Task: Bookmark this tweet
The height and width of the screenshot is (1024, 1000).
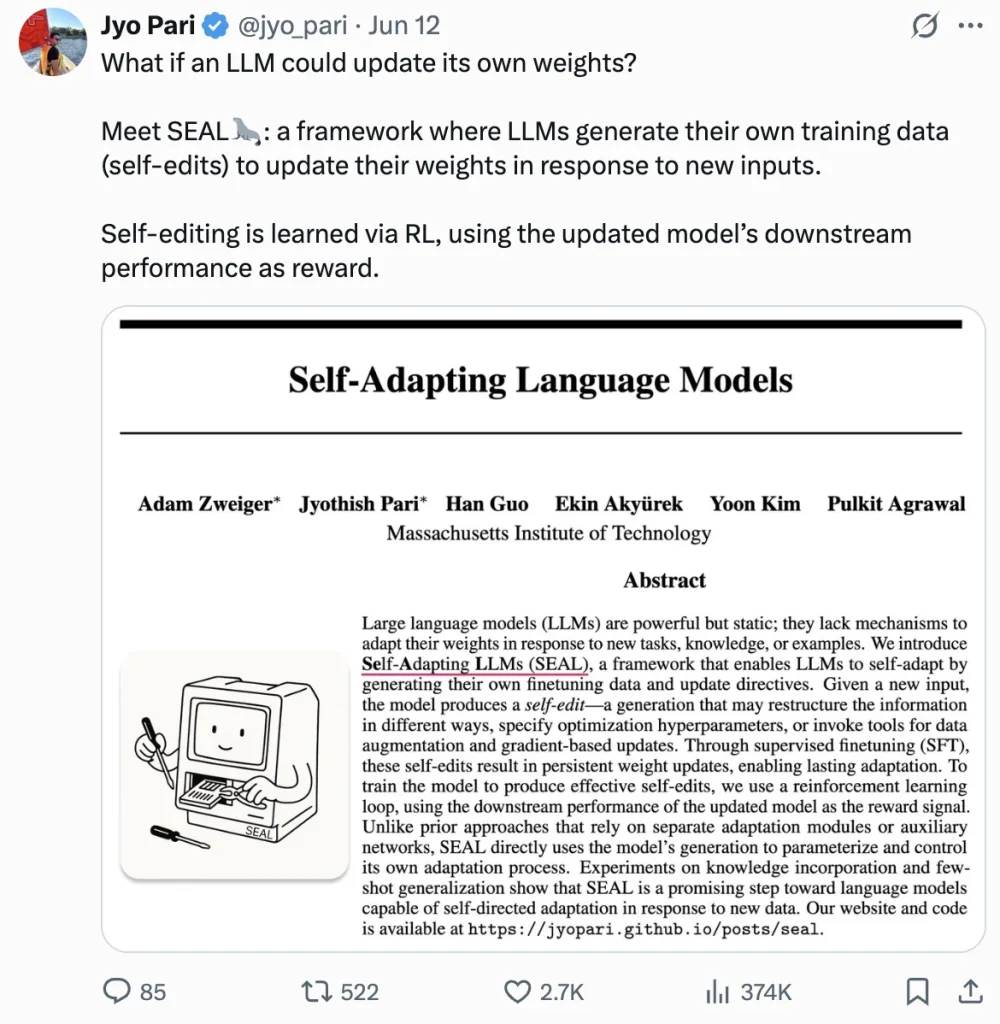Action: coord(917,991)
